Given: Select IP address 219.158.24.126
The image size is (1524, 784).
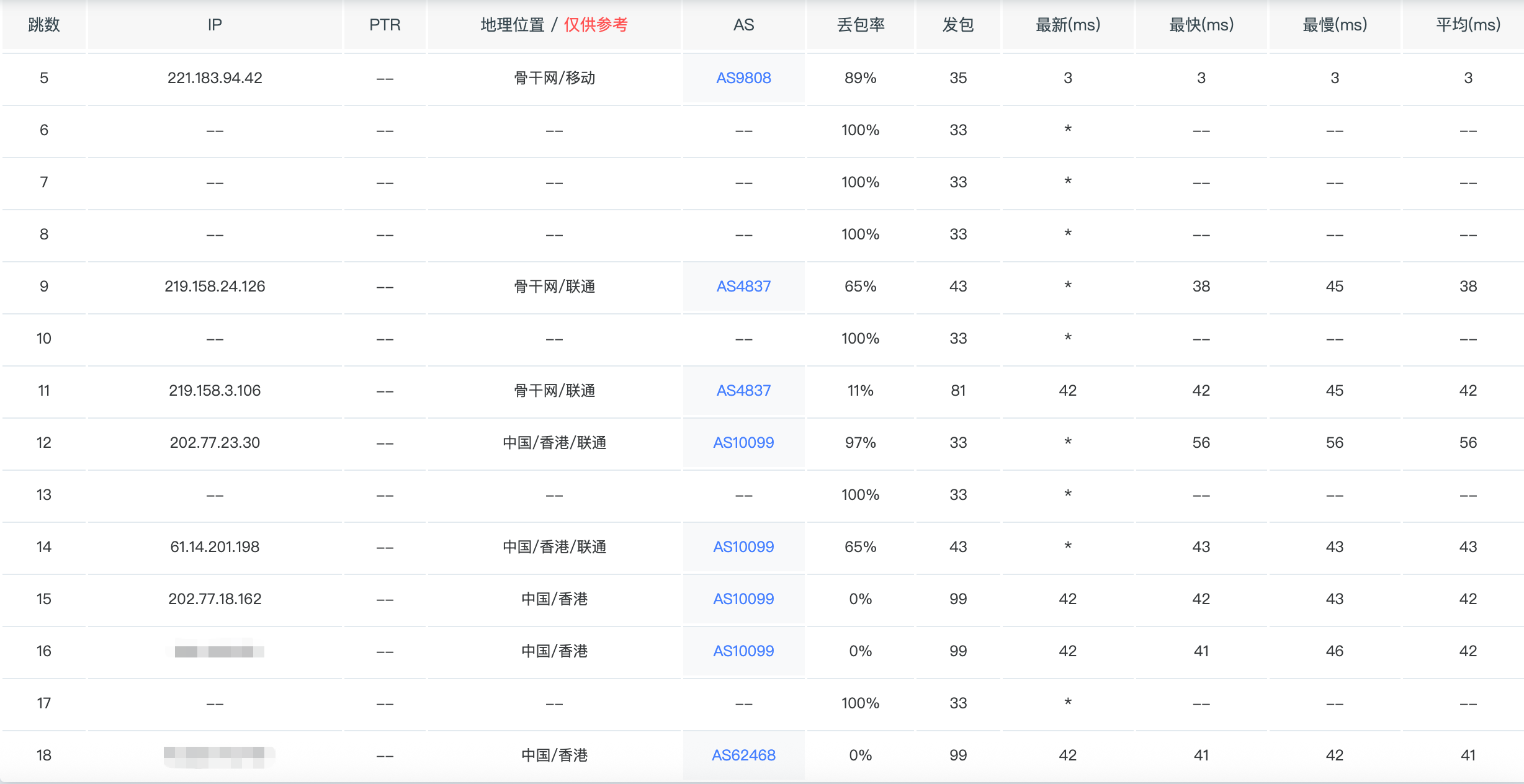Looking at the screenshot, I should coord(215,287).
